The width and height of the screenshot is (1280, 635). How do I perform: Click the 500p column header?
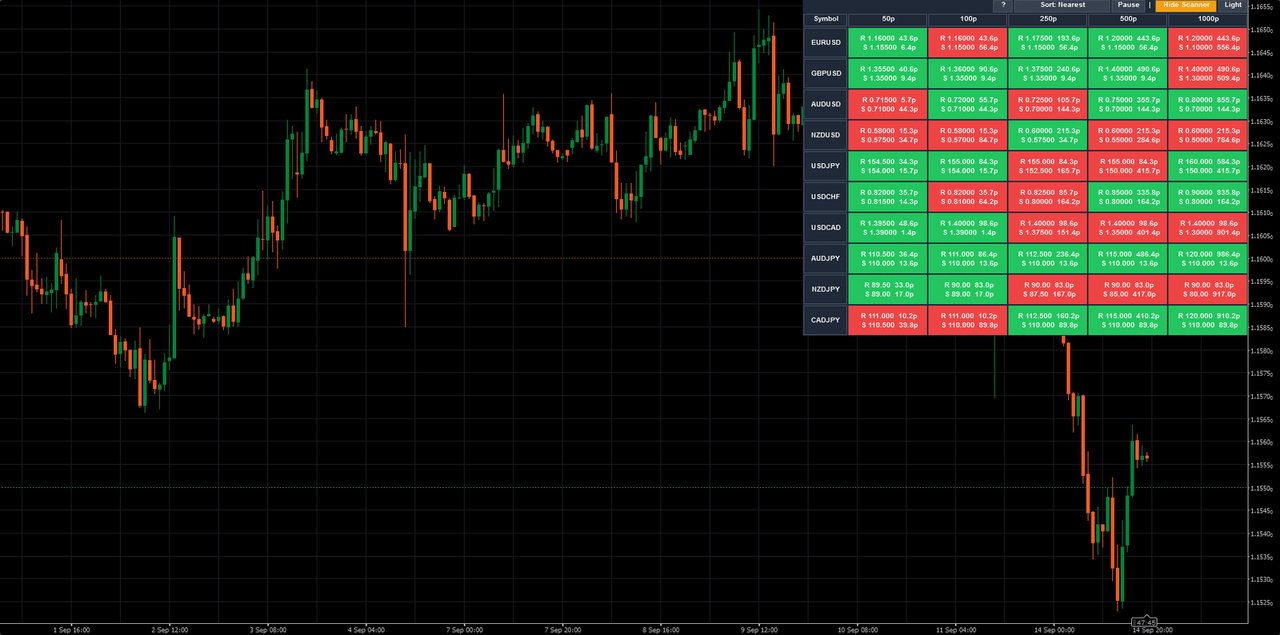(1128, 19)
